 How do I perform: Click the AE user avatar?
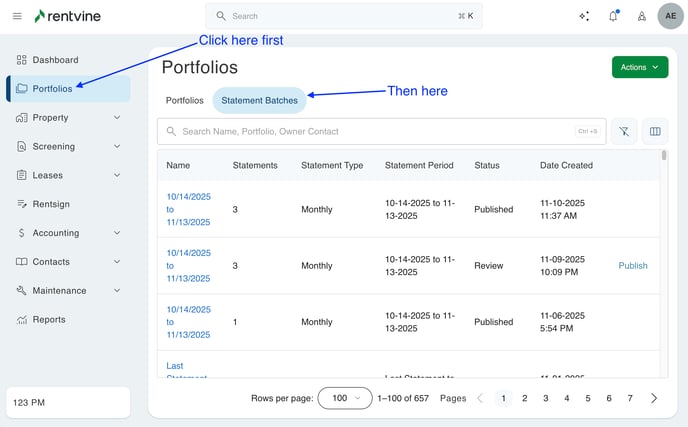point(670,16)
